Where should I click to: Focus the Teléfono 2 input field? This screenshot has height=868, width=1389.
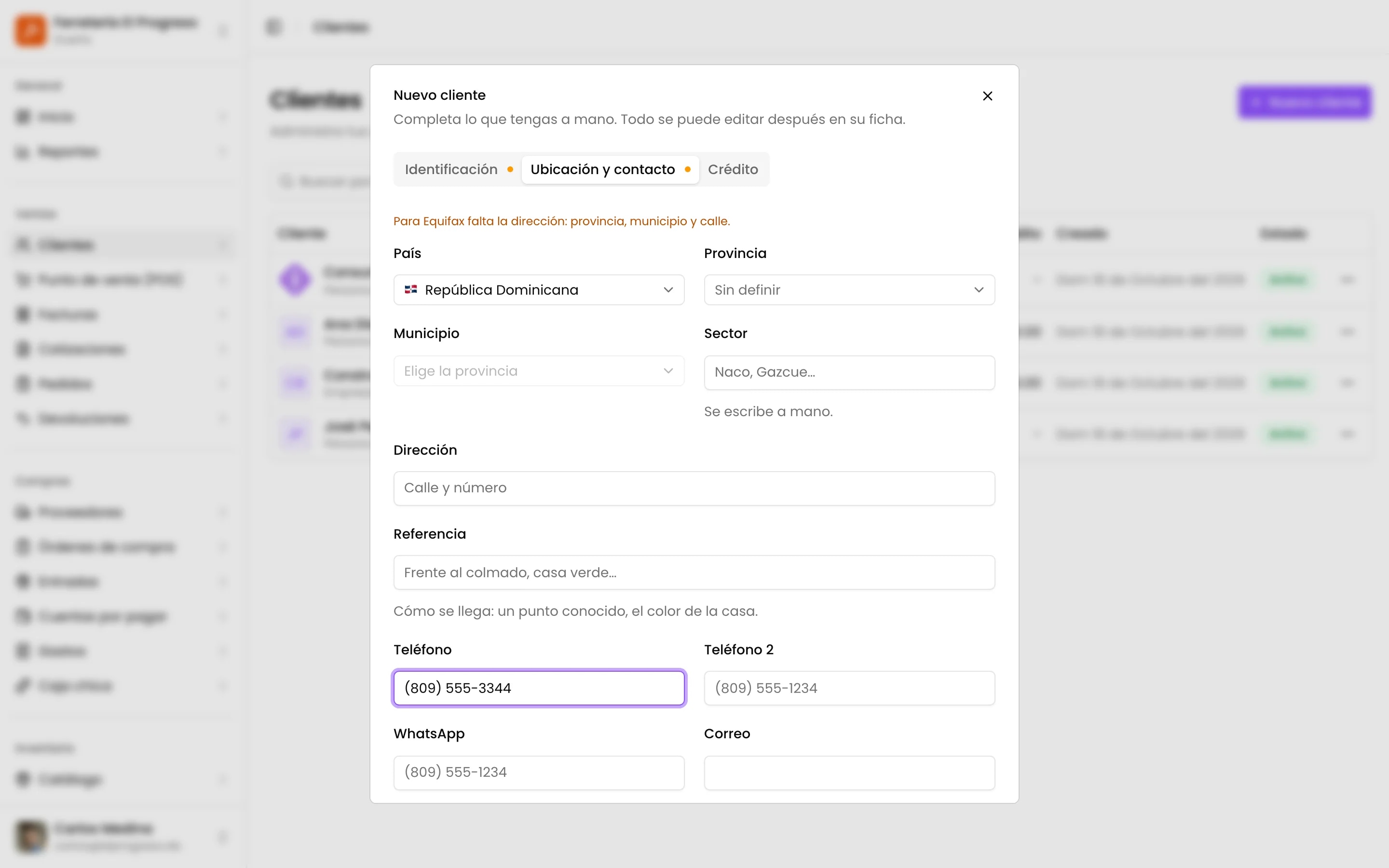[x=849, y=688]
